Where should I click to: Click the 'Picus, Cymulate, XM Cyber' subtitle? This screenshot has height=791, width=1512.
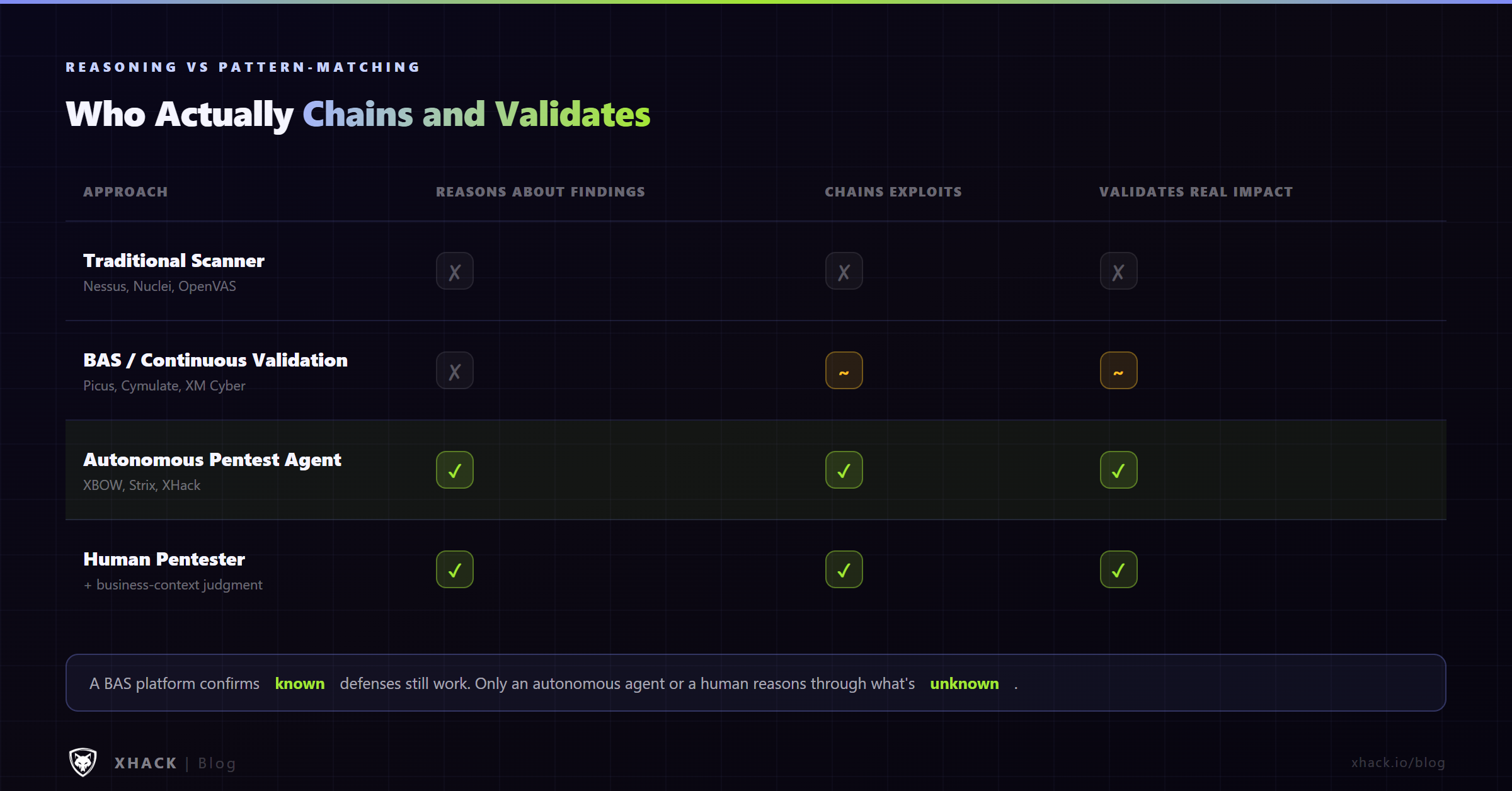(164, 386)
